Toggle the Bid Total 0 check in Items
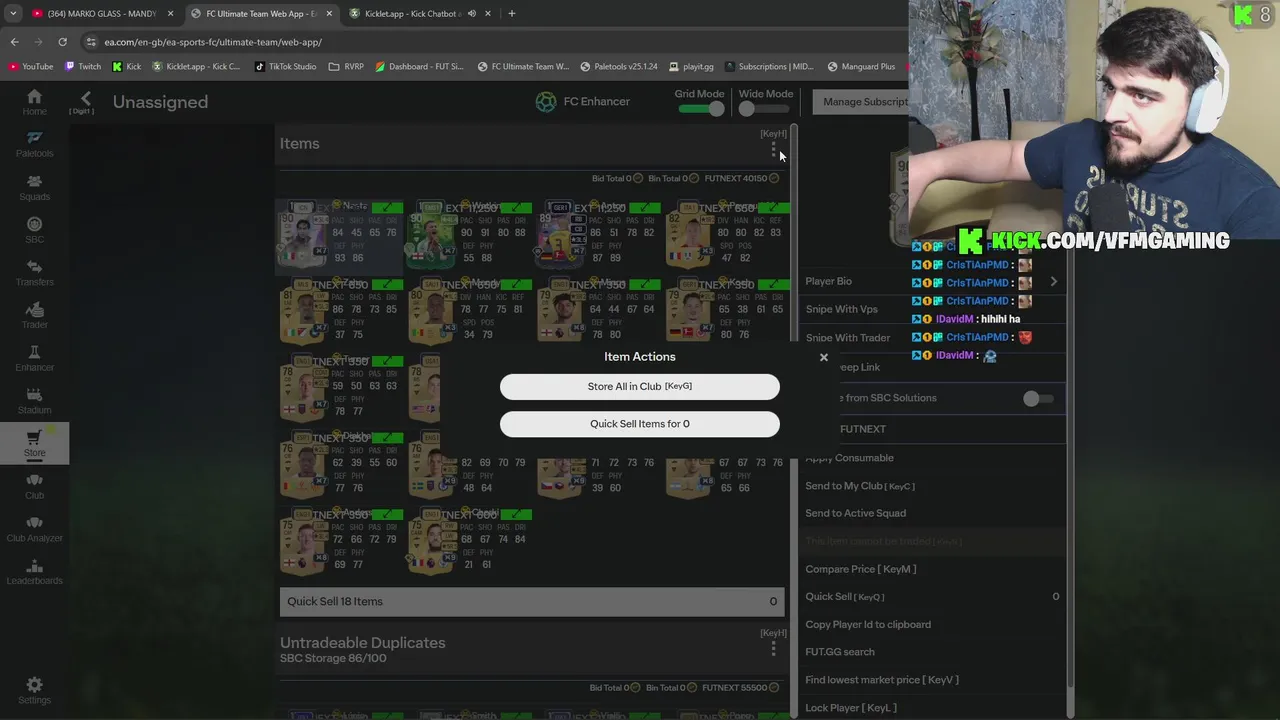The height and width of the screenshot is (720, 1280). click(638, 179)
